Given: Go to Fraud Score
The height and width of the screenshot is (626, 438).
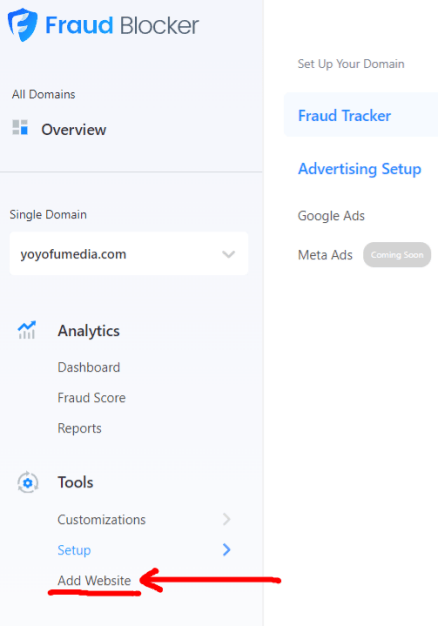Looking at the screenshot, I should (x=91, y=398).
